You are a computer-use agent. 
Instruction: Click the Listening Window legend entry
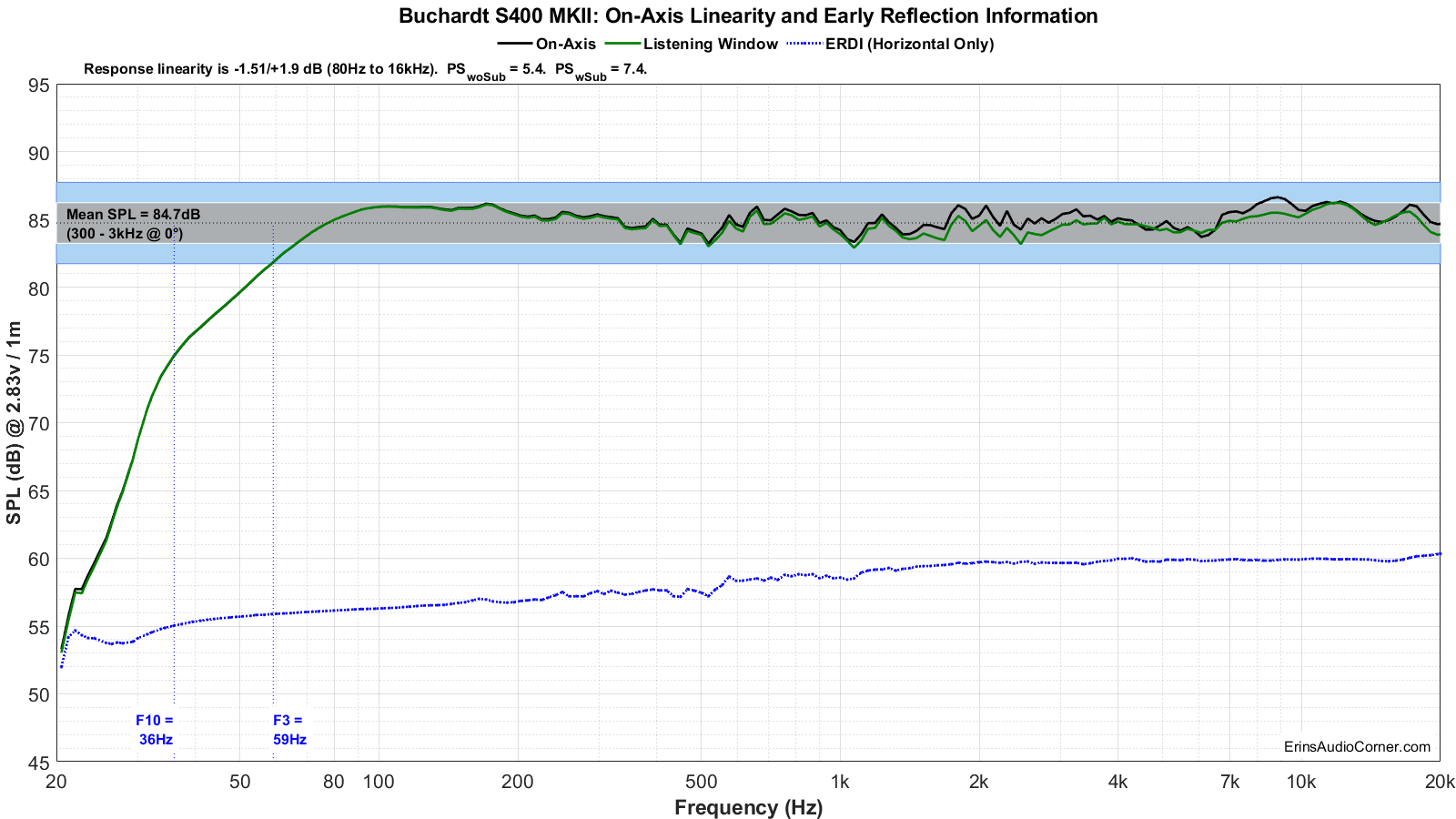click(692, 44)
